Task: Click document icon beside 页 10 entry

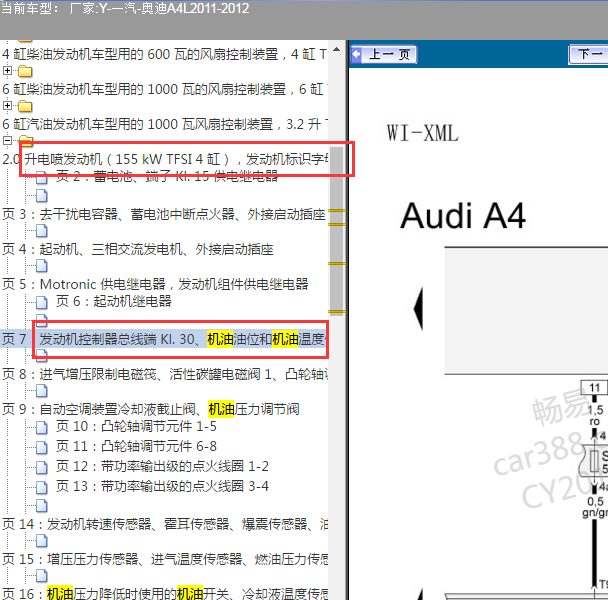Action: (x=42, y=427)
